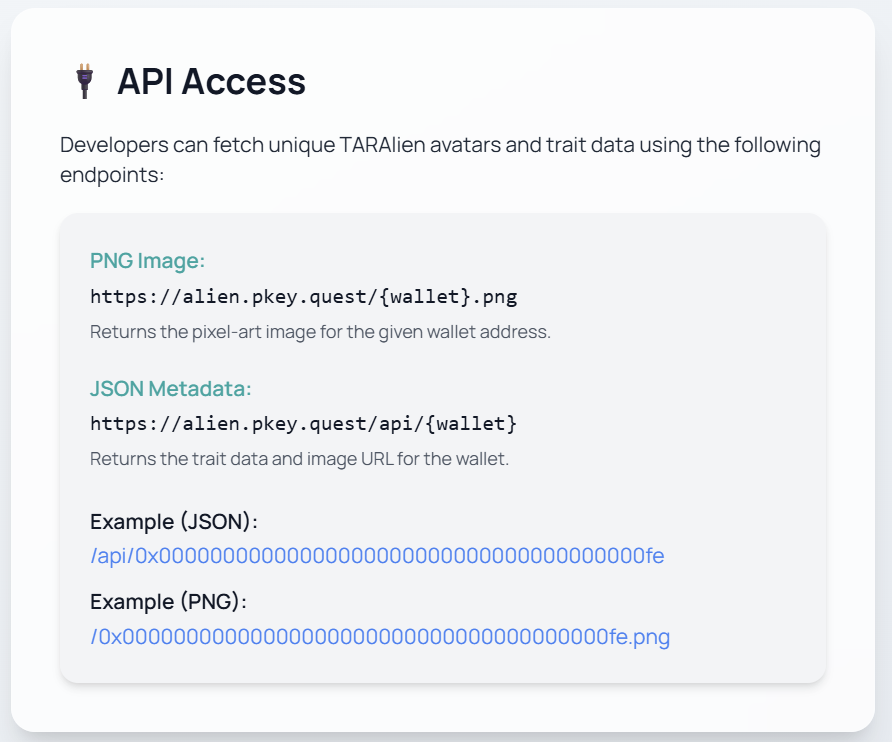Image resolution: width=892 pixels, height=742 pixels.
Task: Click the PNG Image: label
Action: (x=147, y=261)
